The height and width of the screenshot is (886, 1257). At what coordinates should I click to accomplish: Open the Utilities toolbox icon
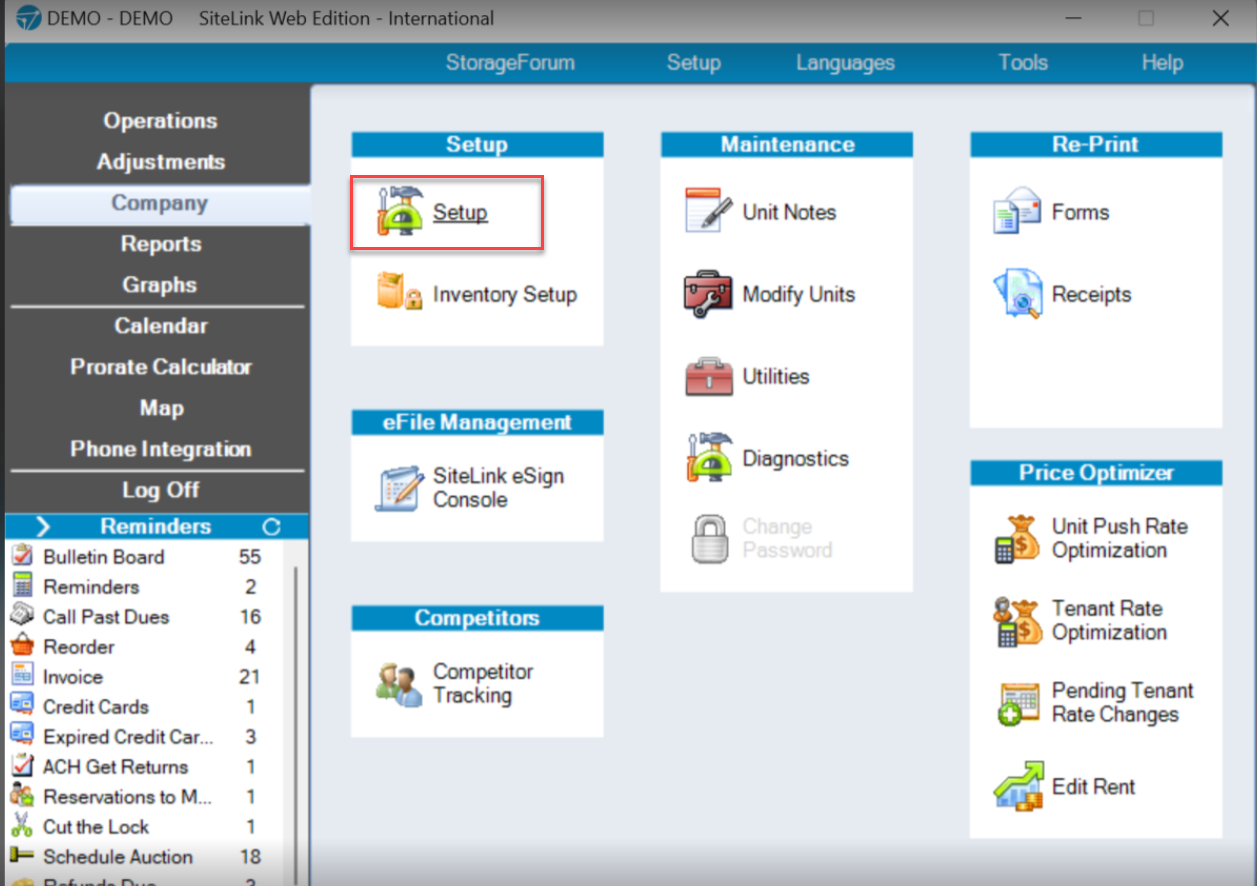[709, 376]
